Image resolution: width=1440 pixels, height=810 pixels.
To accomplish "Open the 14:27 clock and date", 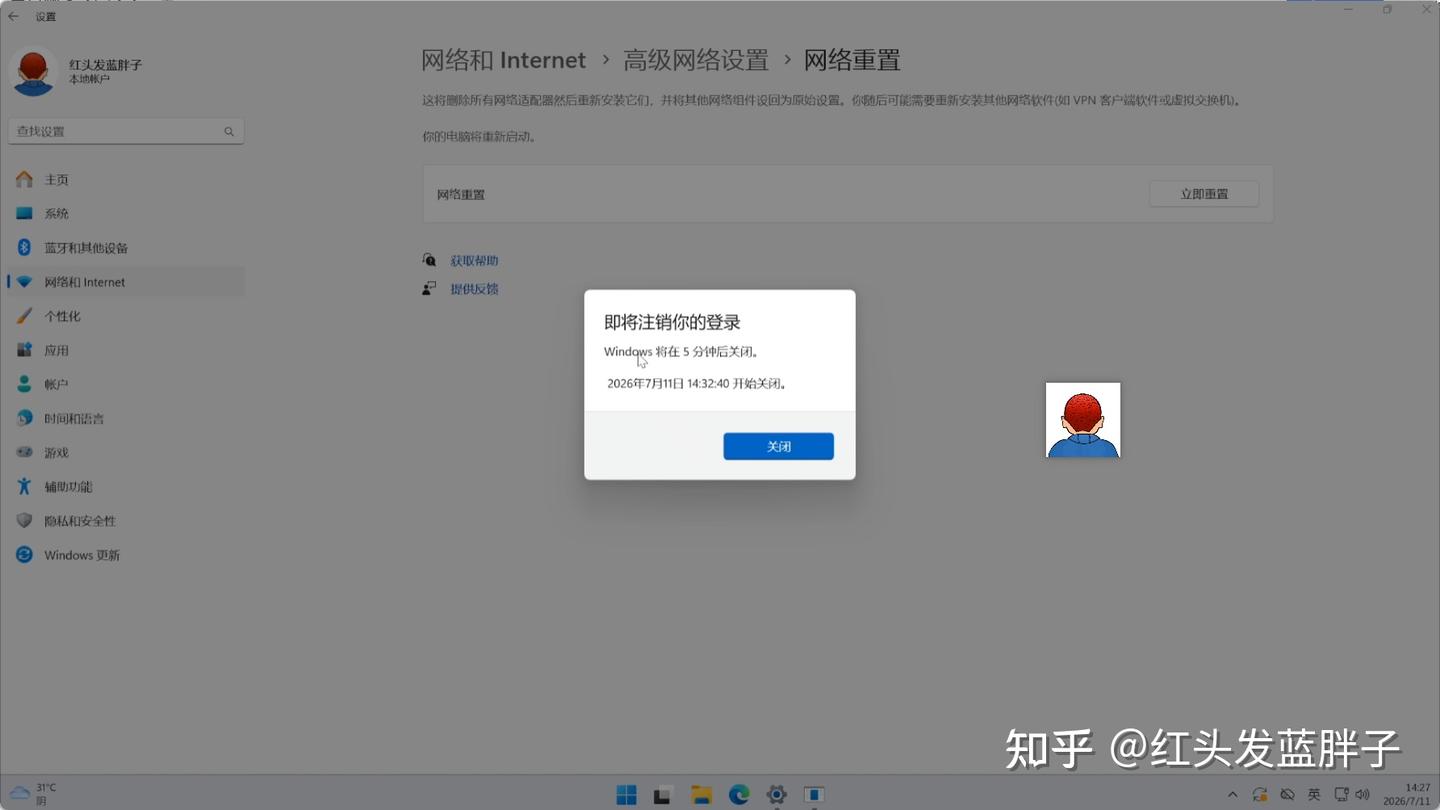I will (x=1408, y=795).
